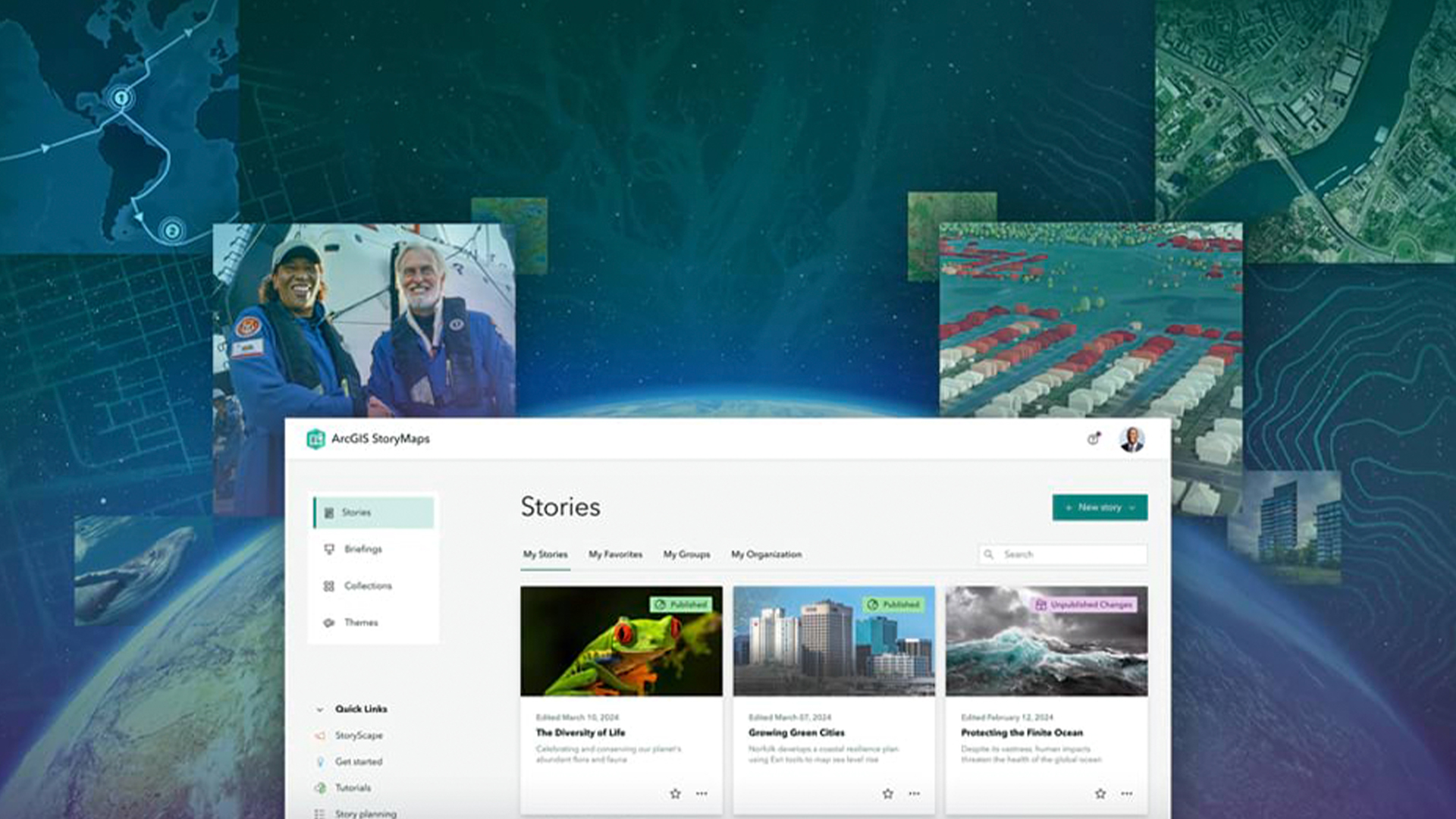Switch to My Groups tab
The width and height of the screenshot is (1456, 819).
[x=686, y=554]
